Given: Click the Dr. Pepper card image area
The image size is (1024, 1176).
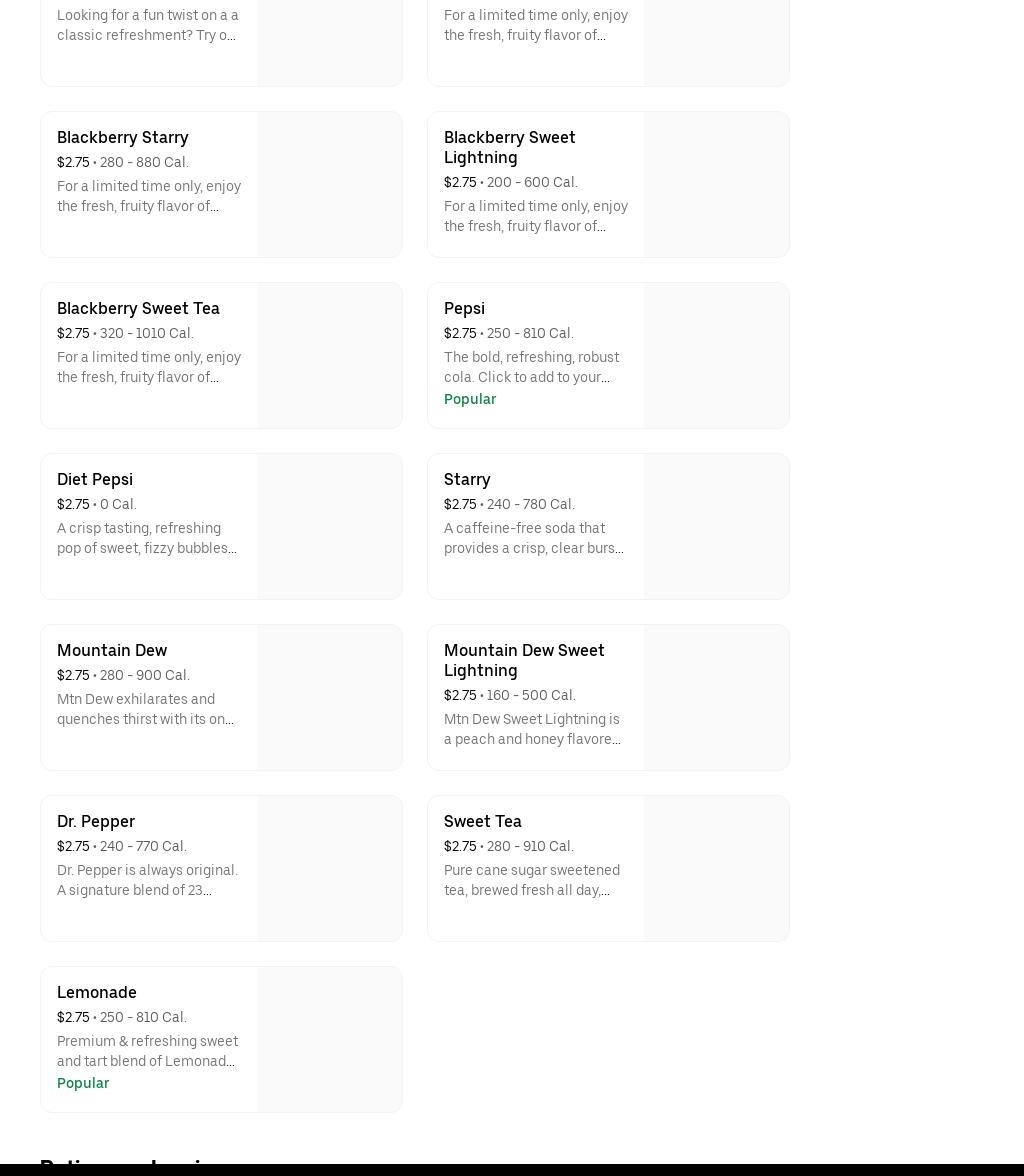Looking at the screenshot, I should (329, 869).
